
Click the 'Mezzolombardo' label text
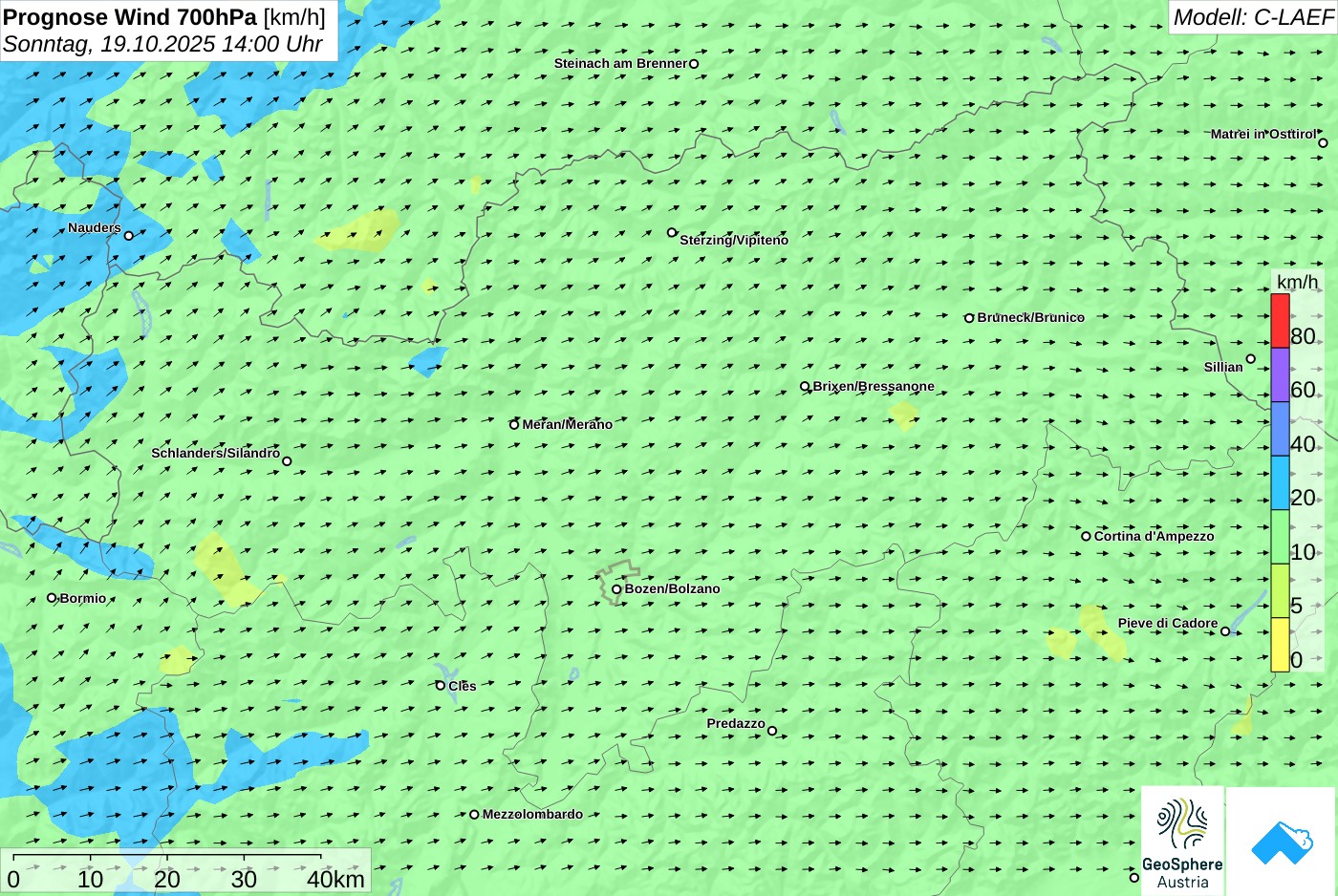pyautogui.click(x=532, y=815)
